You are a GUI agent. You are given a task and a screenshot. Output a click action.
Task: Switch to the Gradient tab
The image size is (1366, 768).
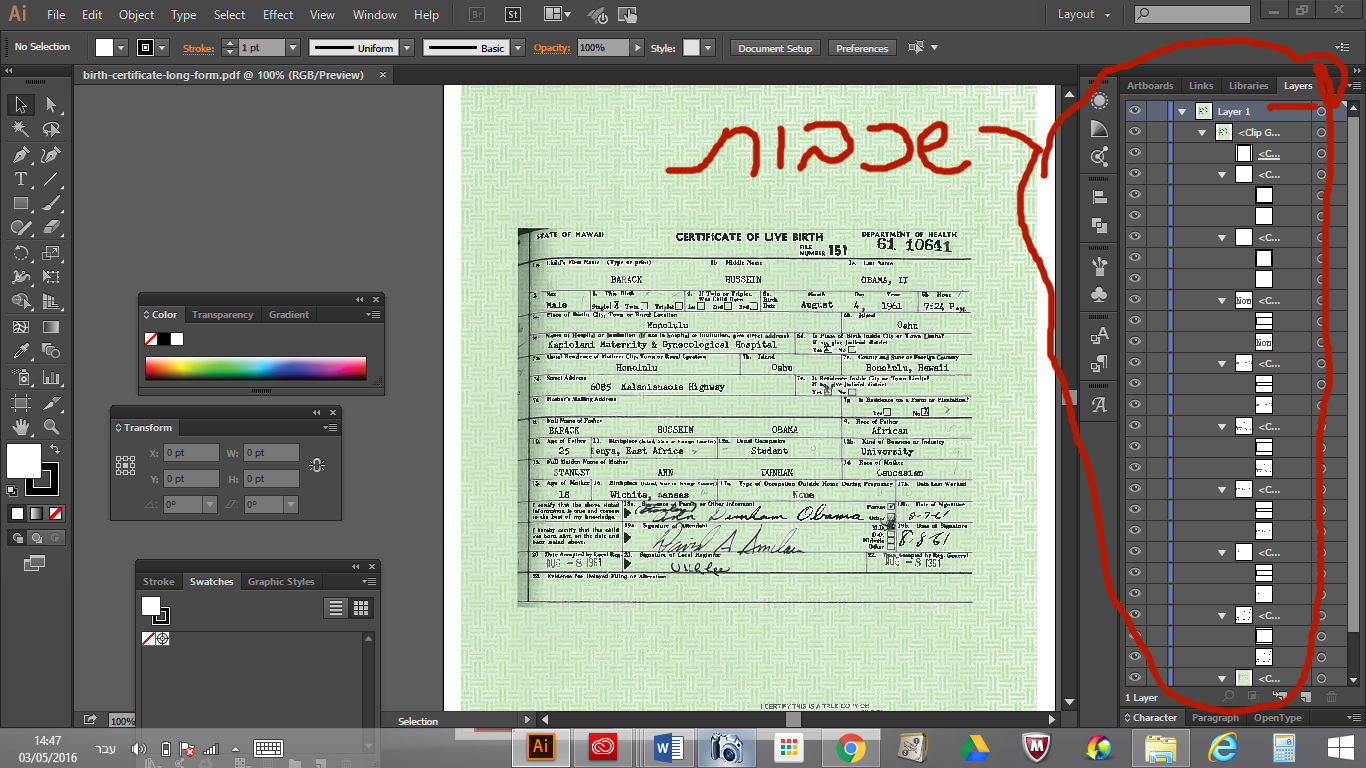tap(289, 315)
